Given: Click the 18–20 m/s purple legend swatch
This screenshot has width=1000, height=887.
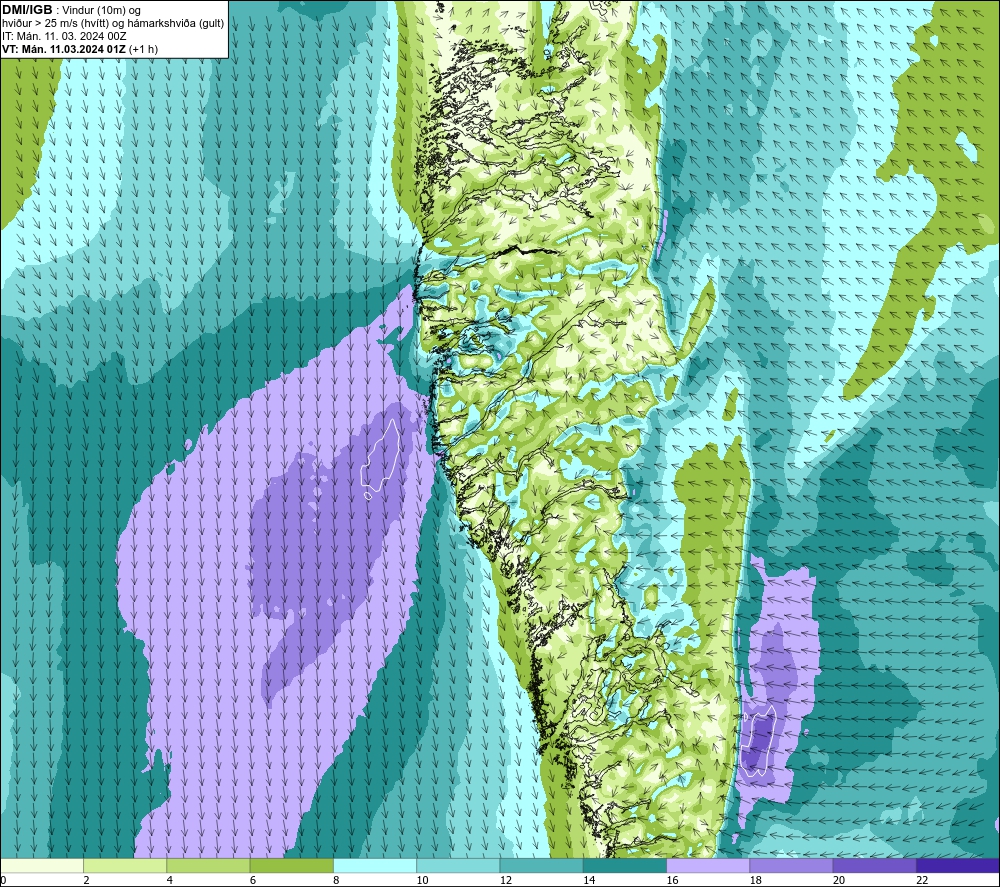Looking at the screenshot, I should (791, 865).
